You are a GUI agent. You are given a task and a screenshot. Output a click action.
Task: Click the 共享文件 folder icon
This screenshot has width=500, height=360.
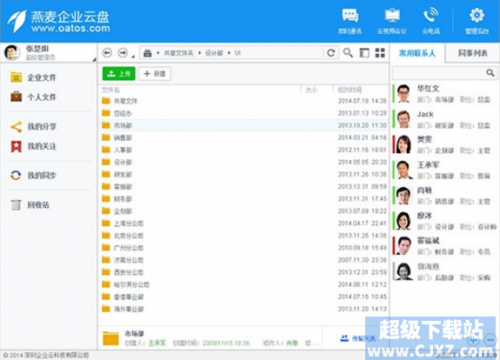tap(106, 101)
